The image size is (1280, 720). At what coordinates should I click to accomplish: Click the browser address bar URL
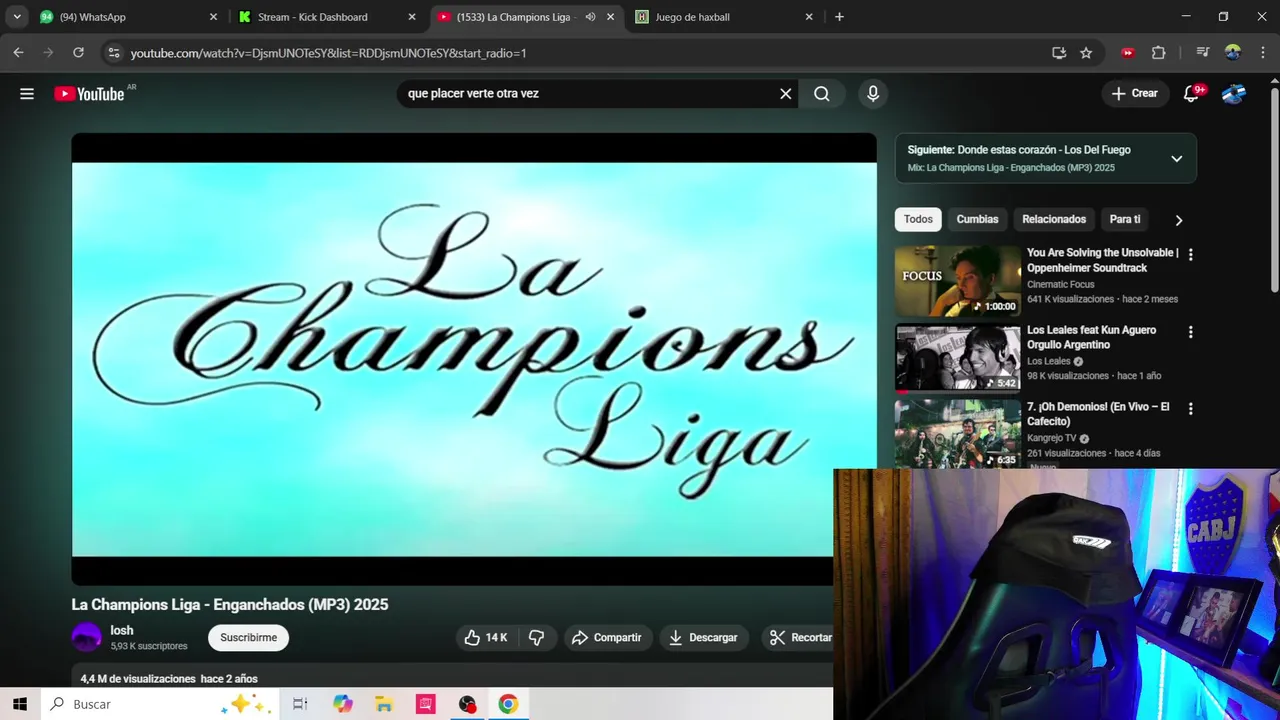pos(328,53)
